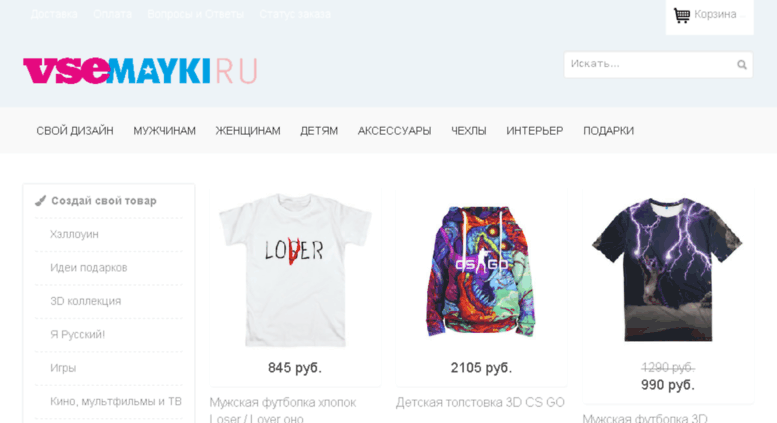Open the Доставка link
The width and height of the screenshot is (777, 423).
[x=54, y=14]
